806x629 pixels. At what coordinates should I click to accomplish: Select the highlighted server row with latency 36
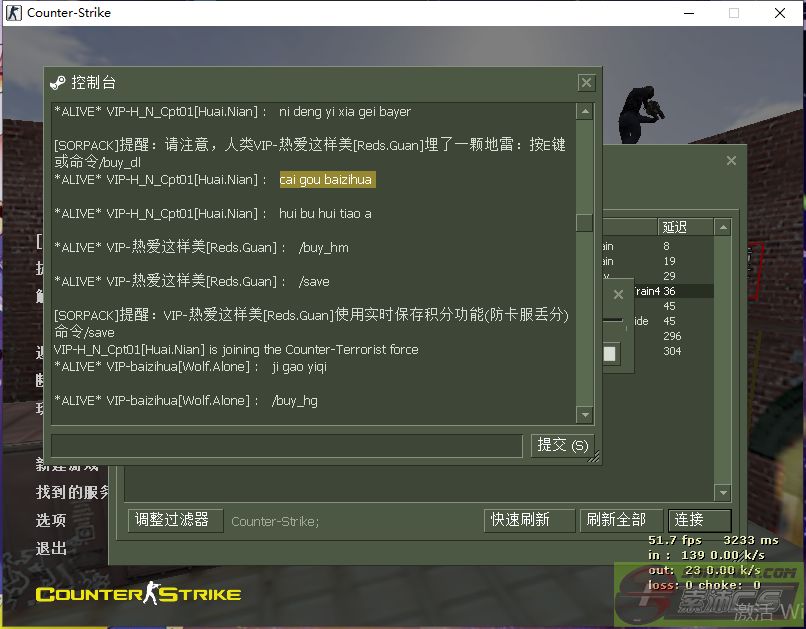point(673,291)
